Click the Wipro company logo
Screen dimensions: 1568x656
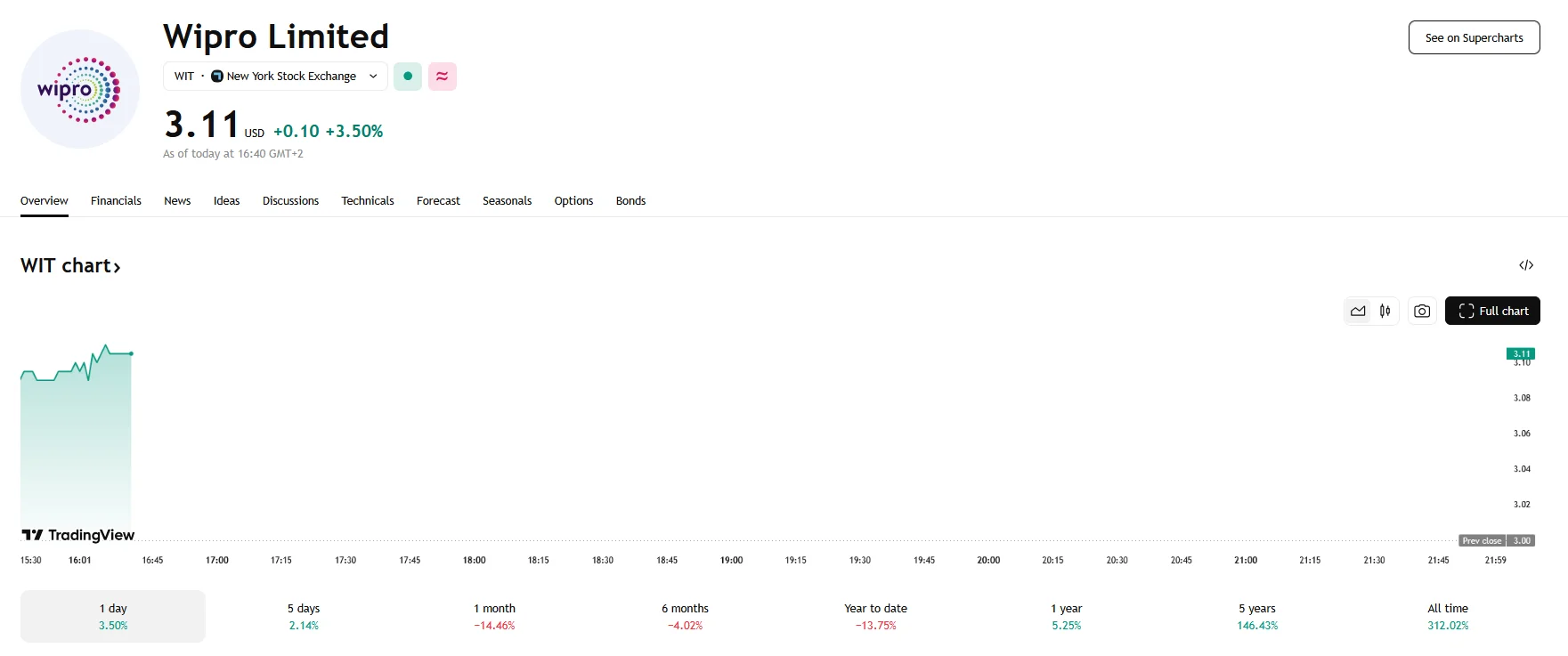tap(80, 89)
